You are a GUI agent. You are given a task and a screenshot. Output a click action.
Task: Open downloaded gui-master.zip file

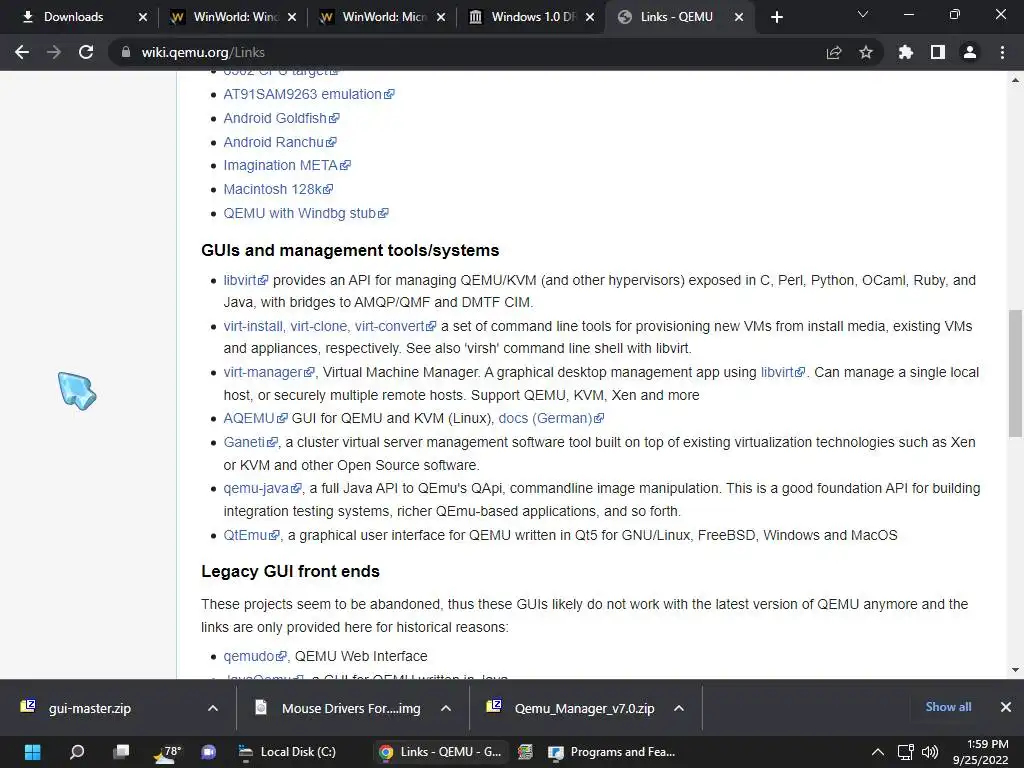pos(91,708)
